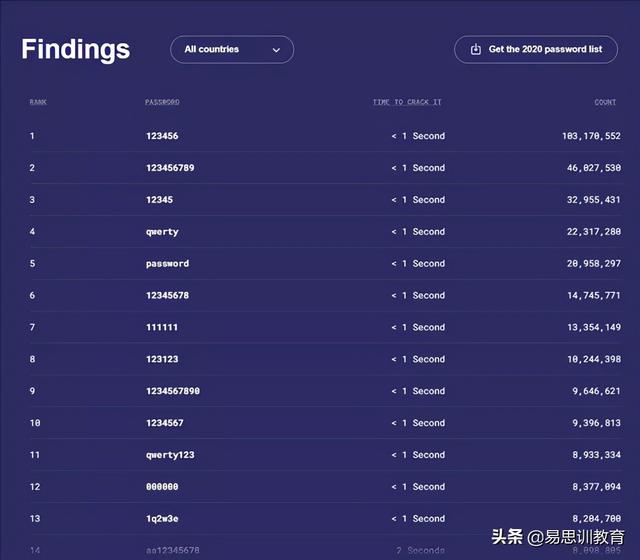Click rank number 1
This screenshot has width=640, height=560.
32,136
